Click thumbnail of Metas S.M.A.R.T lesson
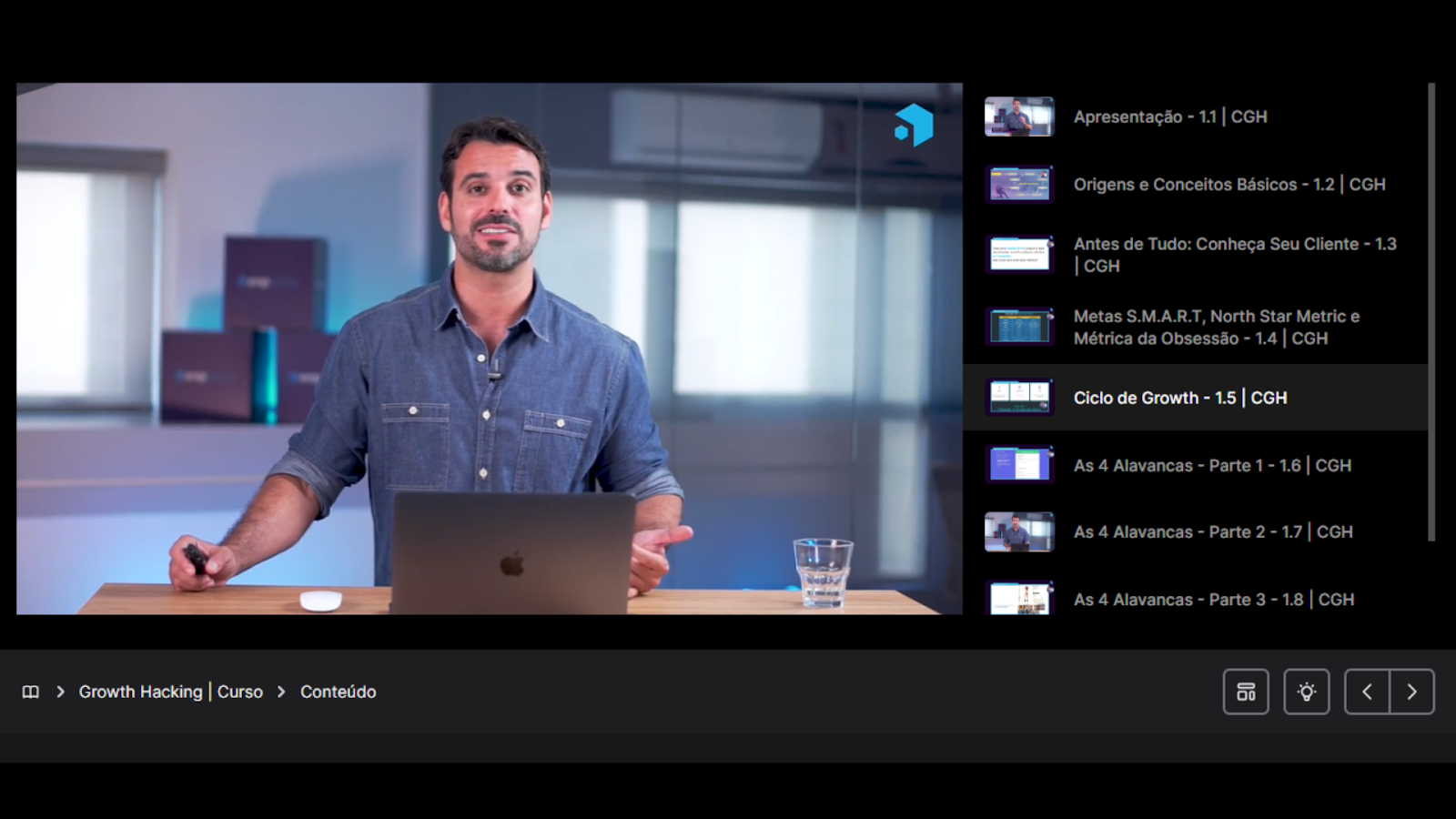Screen dimensions: 1456x819 coord(1019,327)
